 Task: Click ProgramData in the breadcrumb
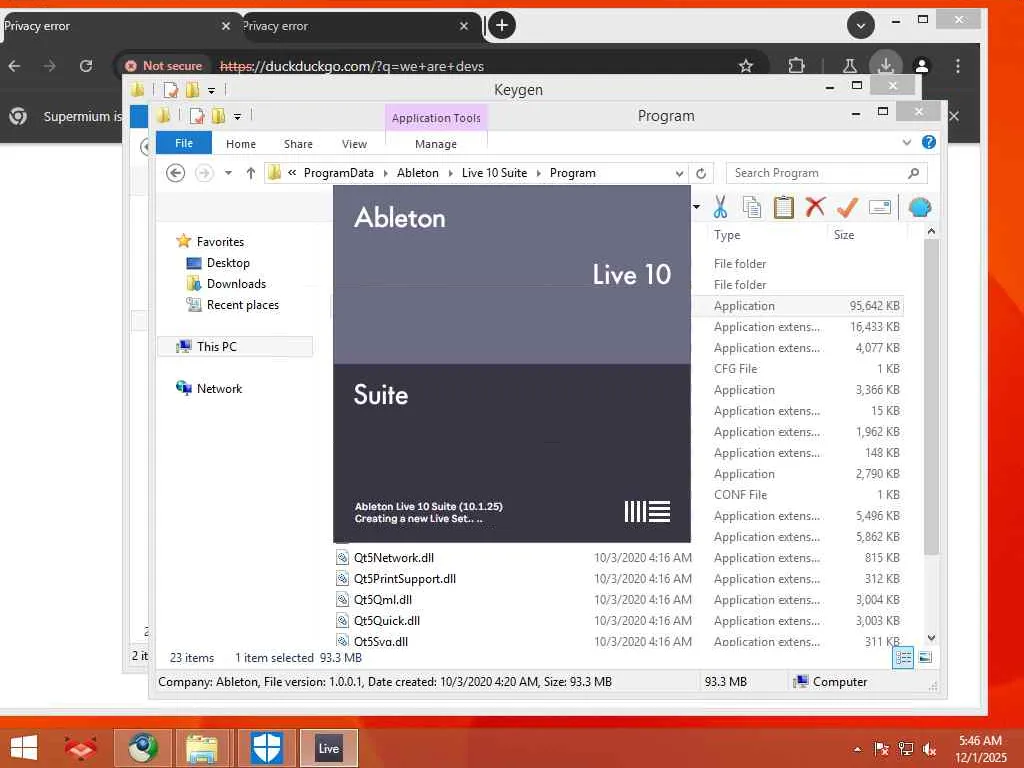point(338,173)
